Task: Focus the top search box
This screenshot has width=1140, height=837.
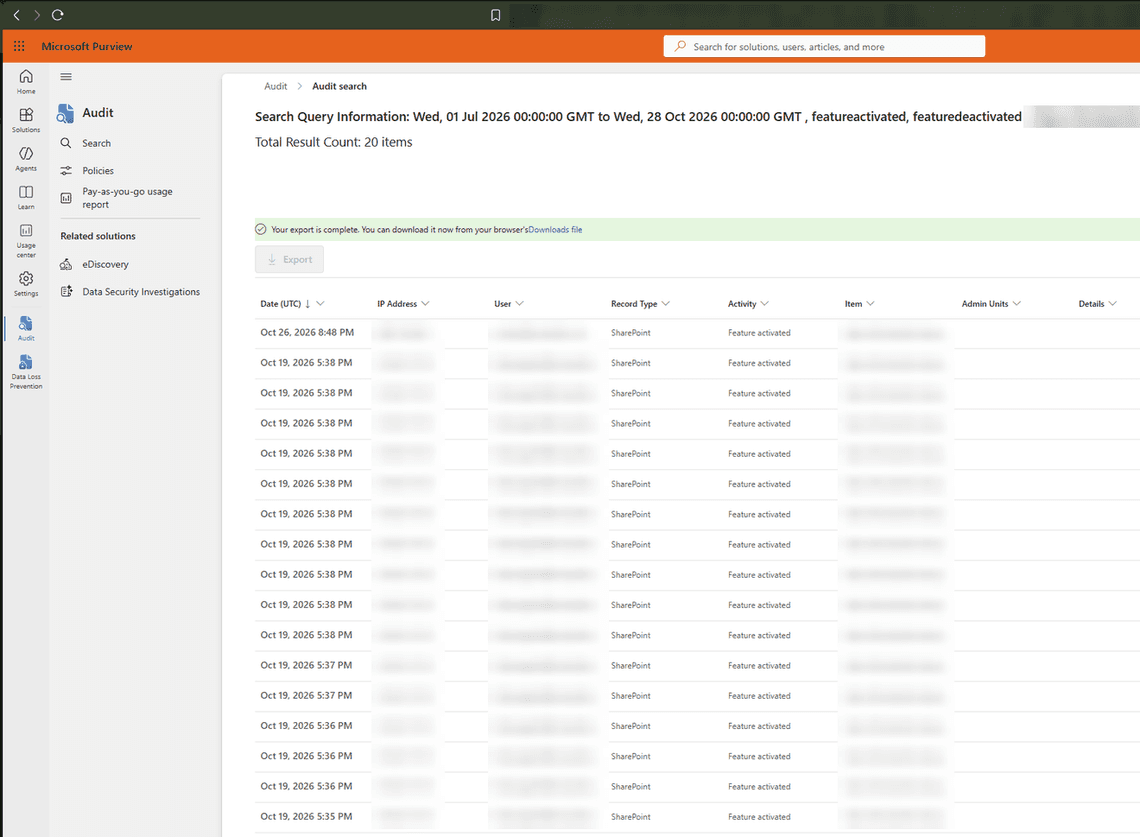Action: [824, 47]
